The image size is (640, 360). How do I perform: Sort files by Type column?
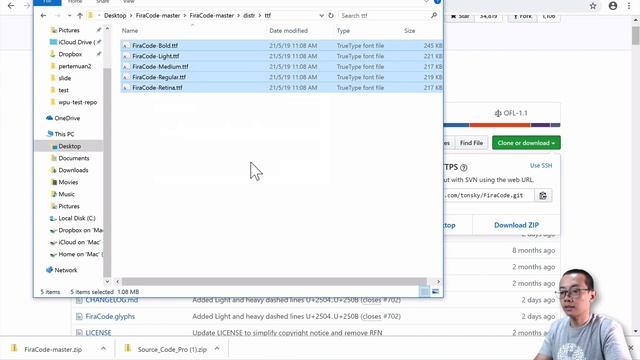coord(343,31)
